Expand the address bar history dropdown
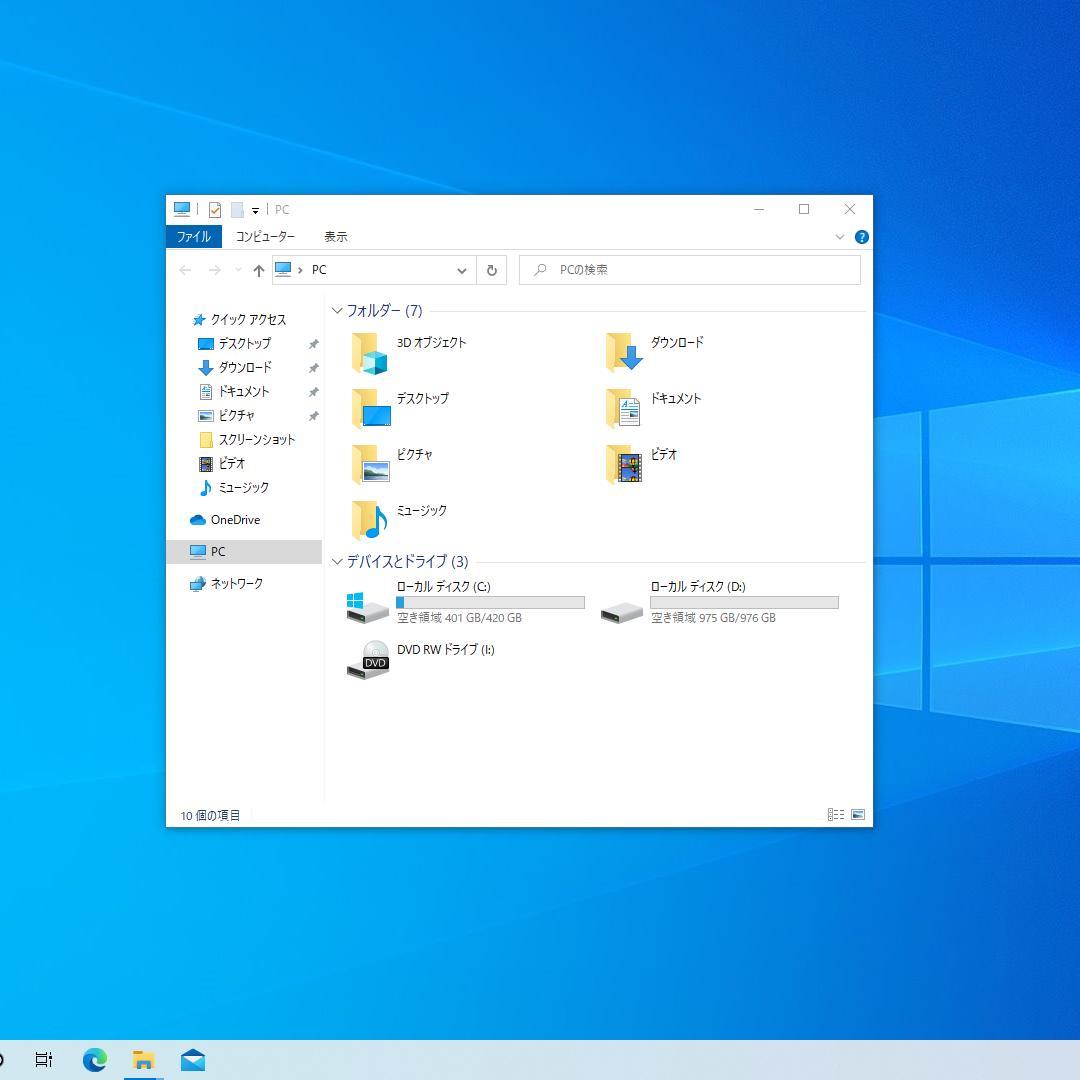This screenshot has width=1080, height=1080. click(x=461, y=270)
